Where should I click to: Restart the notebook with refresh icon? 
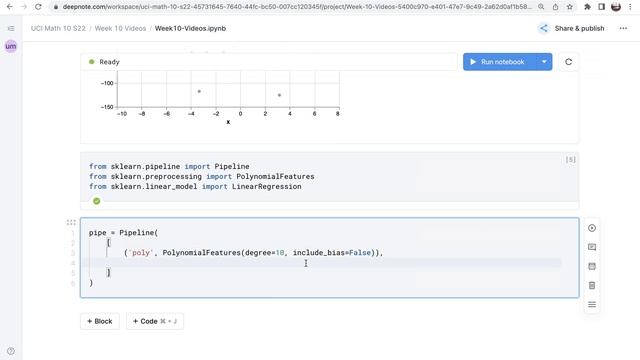(569, 62)
